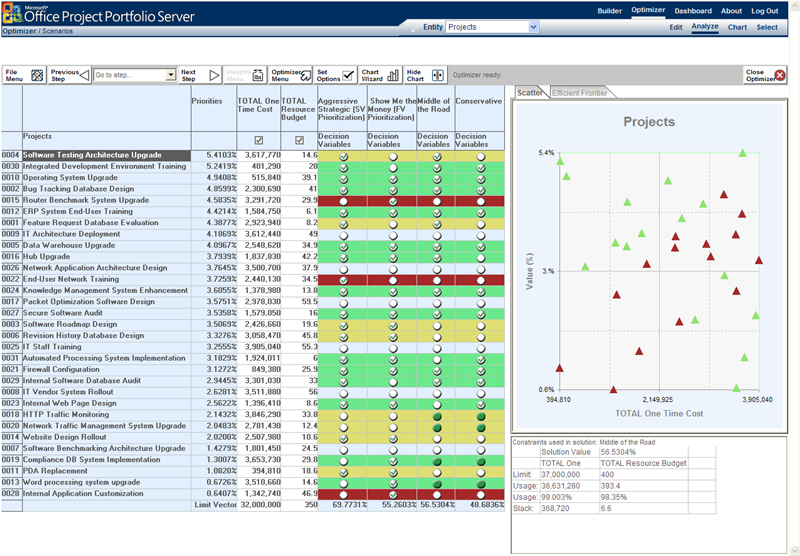Uncheck the TOTAL One Time Cost checkbox
Viewport: 800px width, 556px height.
259,140
